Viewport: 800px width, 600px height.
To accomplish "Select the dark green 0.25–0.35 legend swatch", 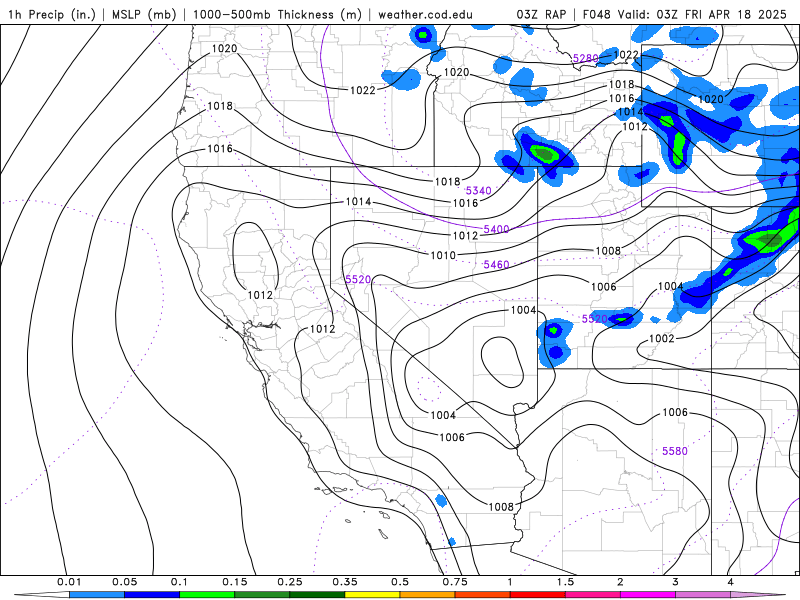I will [317, 595].
